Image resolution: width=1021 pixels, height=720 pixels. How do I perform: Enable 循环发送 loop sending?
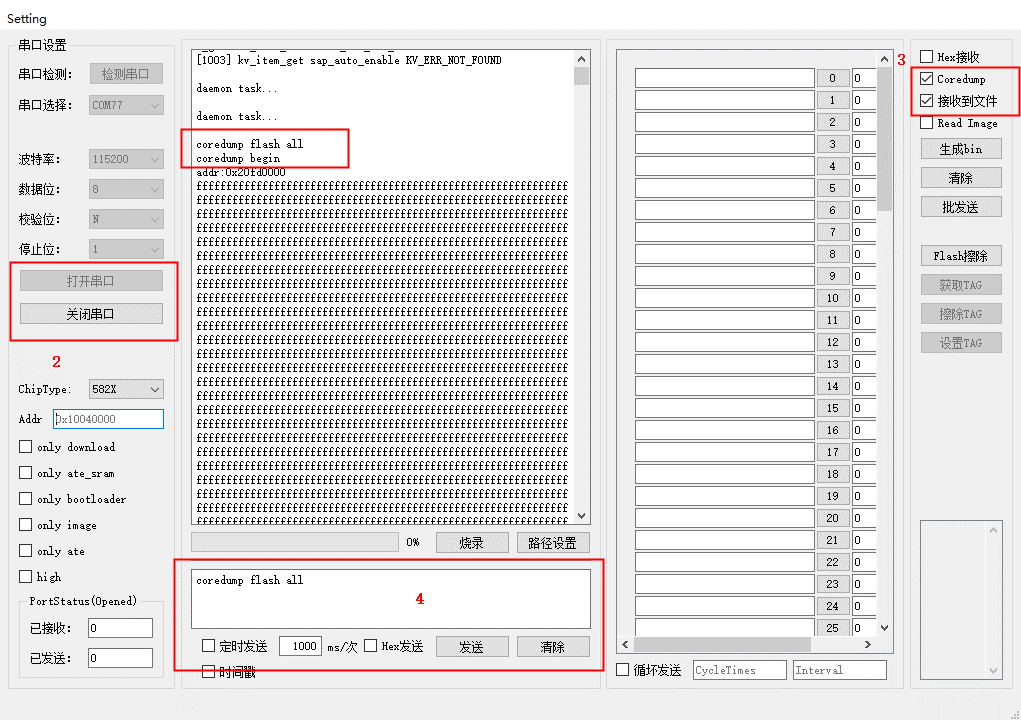tap(622, 669)
